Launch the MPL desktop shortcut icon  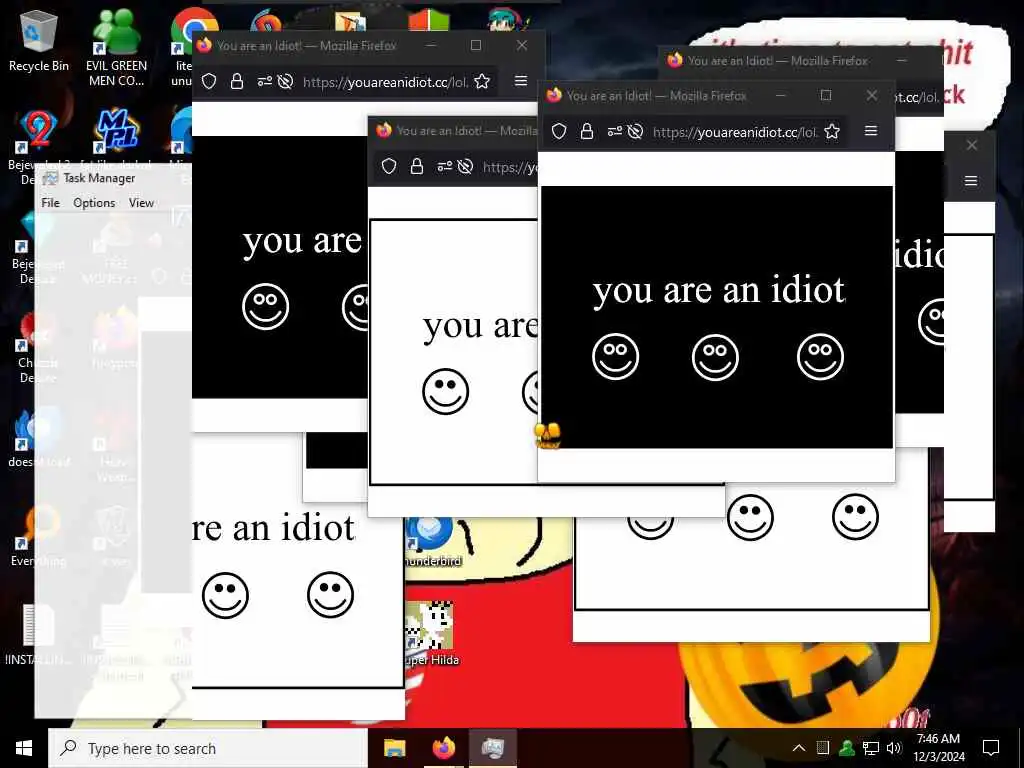[116, 131]
